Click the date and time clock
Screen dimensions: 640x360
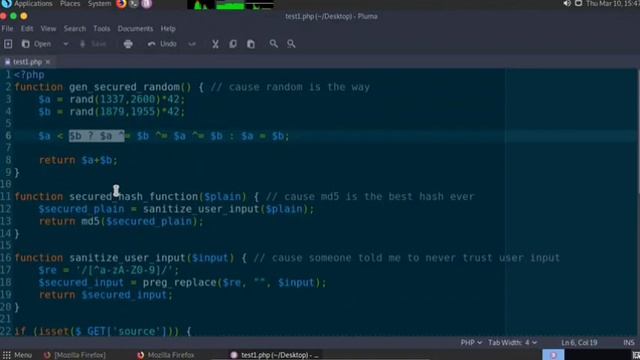click(612, 4)
